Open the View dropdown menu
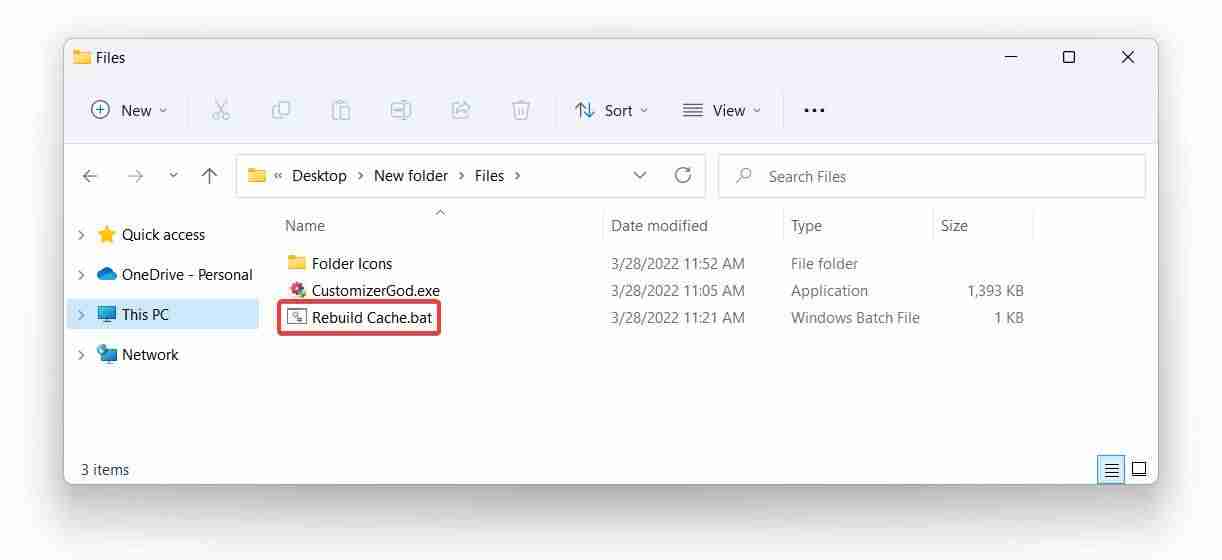1222x560 pixels. pos(722,110)
